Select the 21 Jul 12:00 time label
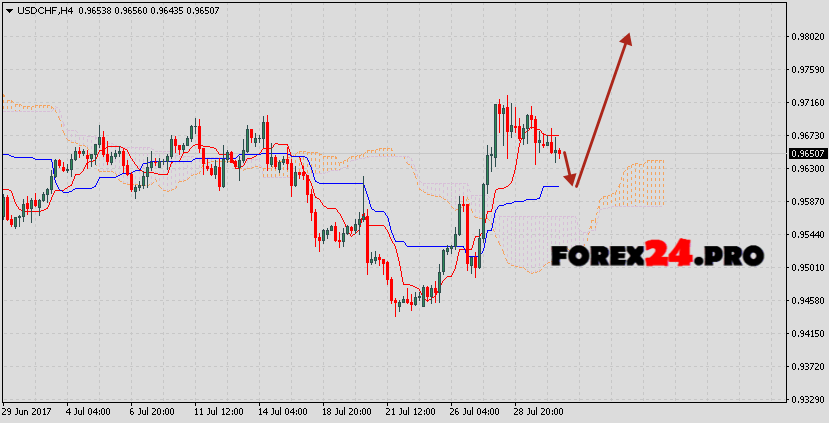 409,412
